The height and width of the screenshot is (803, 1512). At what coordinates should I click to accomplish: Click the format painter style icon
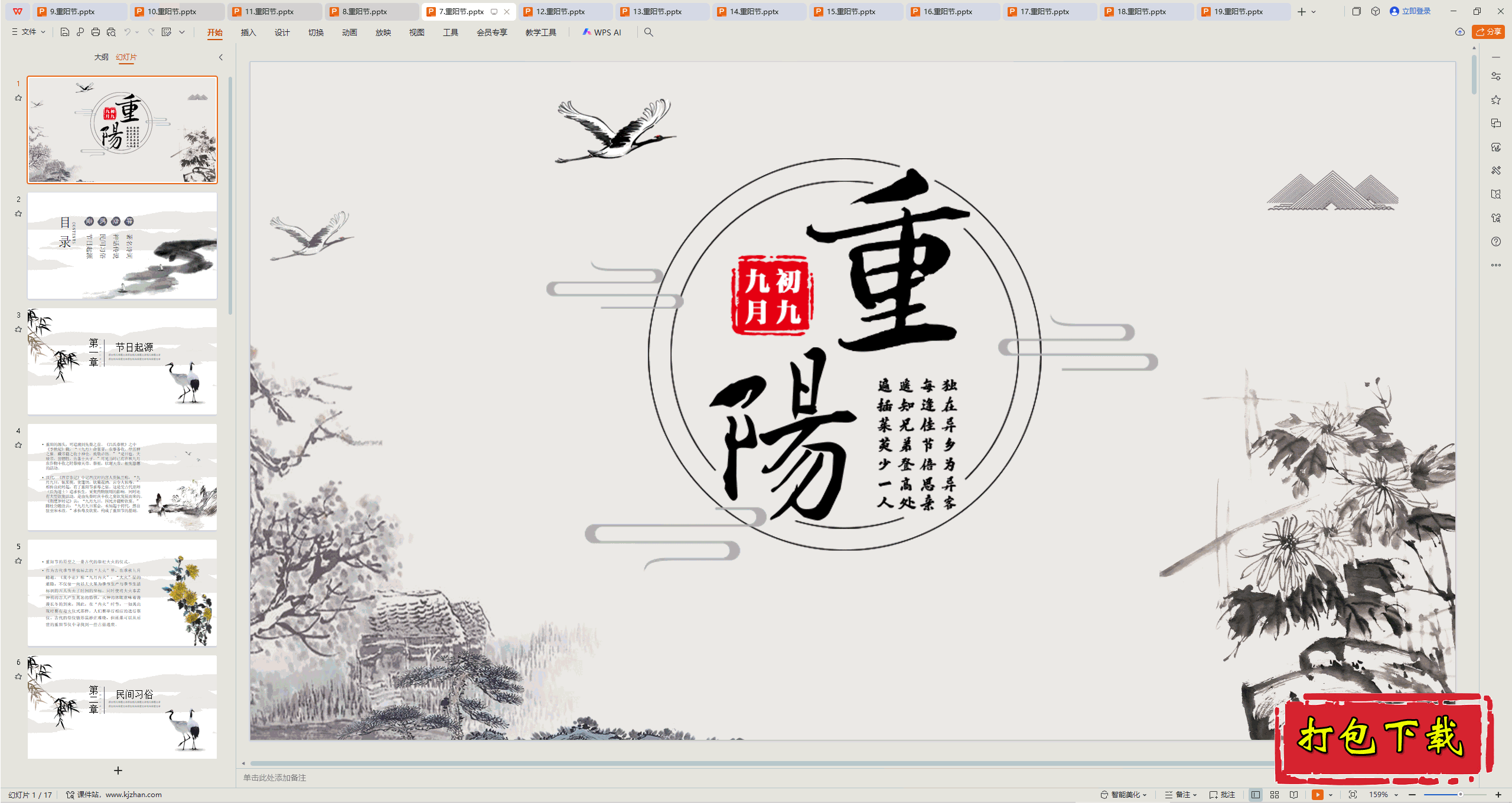pos(167,32)
